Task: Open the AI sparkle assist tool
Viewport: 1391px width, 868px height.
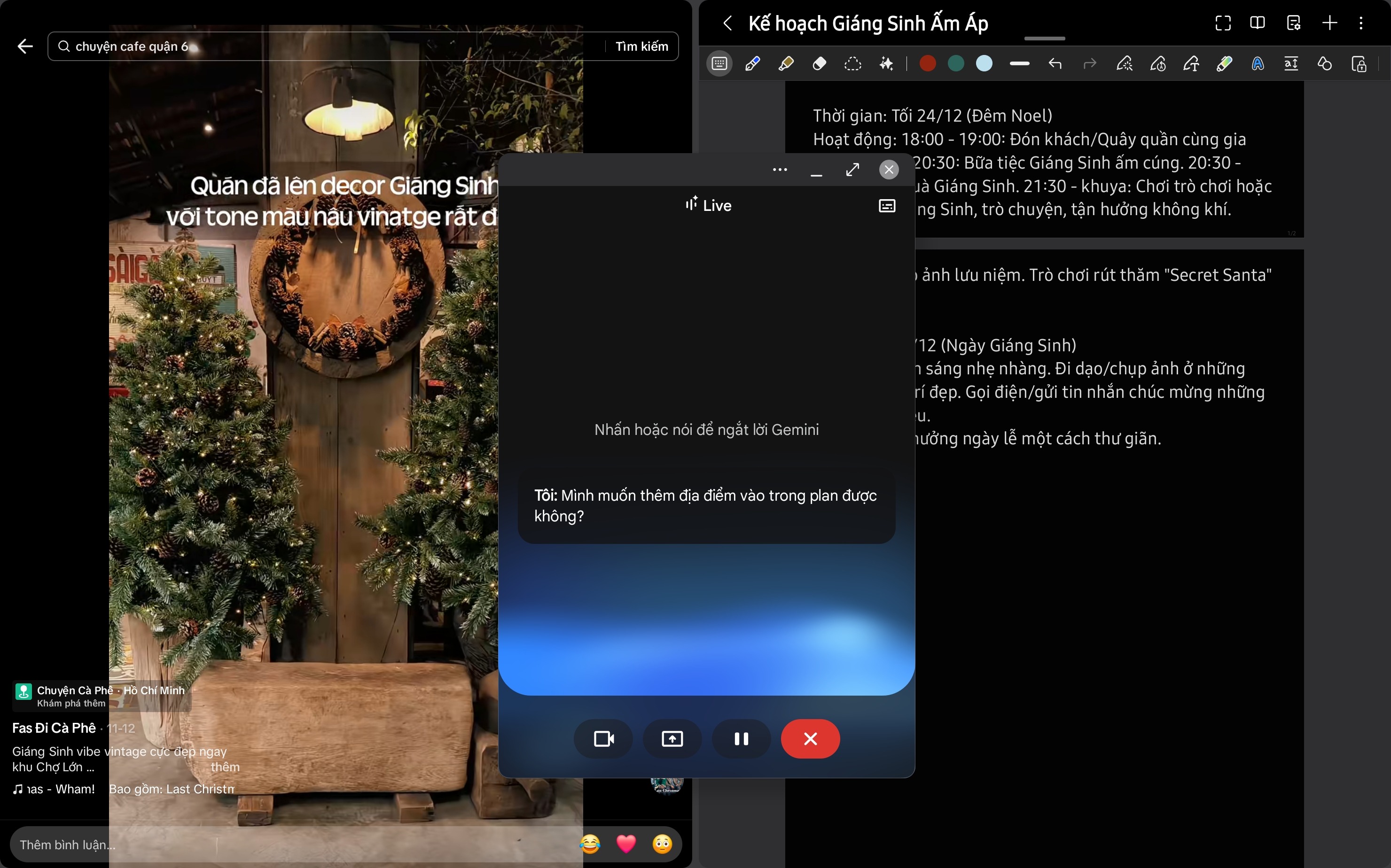Action: (886, 64)
